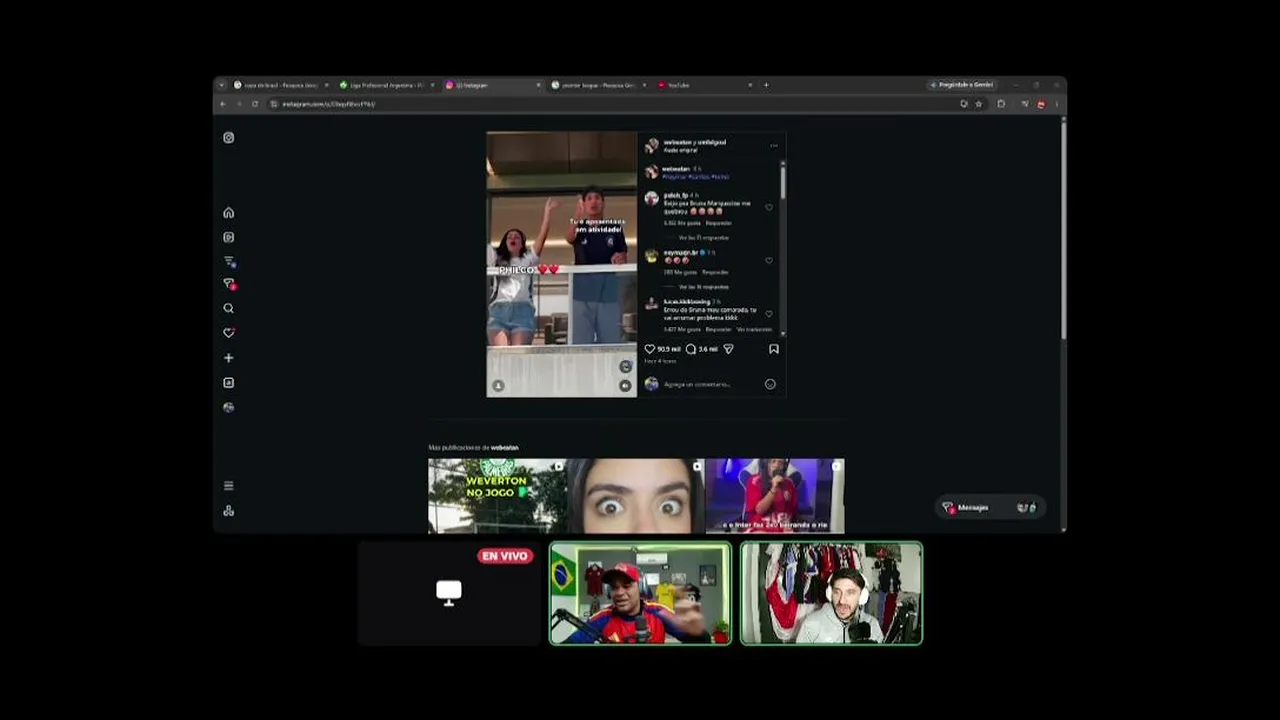Open the Instagram logo home link
Screen dimensions: 1280x720
click(229, 137)
